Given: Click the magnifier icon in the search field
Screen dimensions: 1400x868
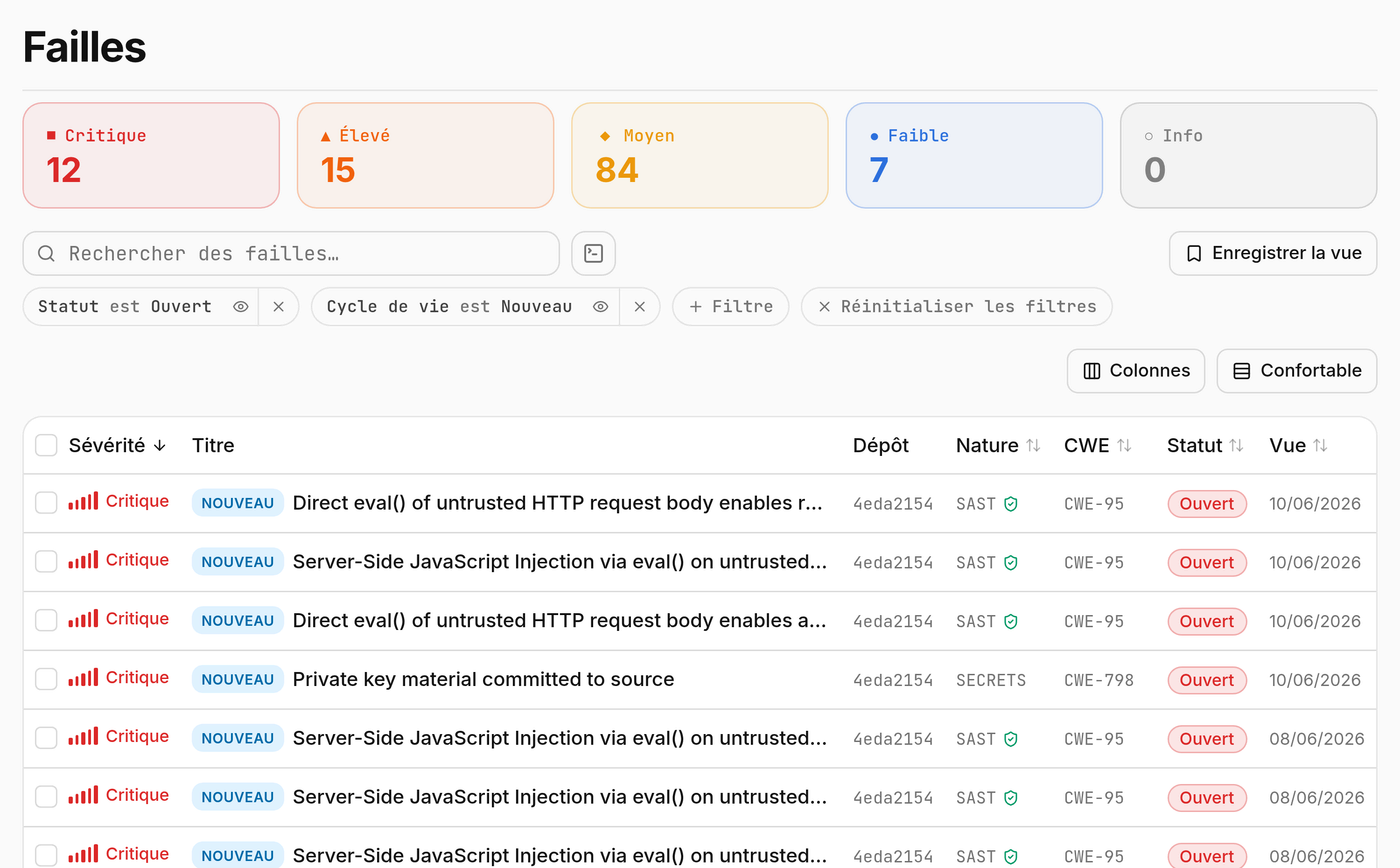Looking at the screenshot, I should (x=46, y=253).
